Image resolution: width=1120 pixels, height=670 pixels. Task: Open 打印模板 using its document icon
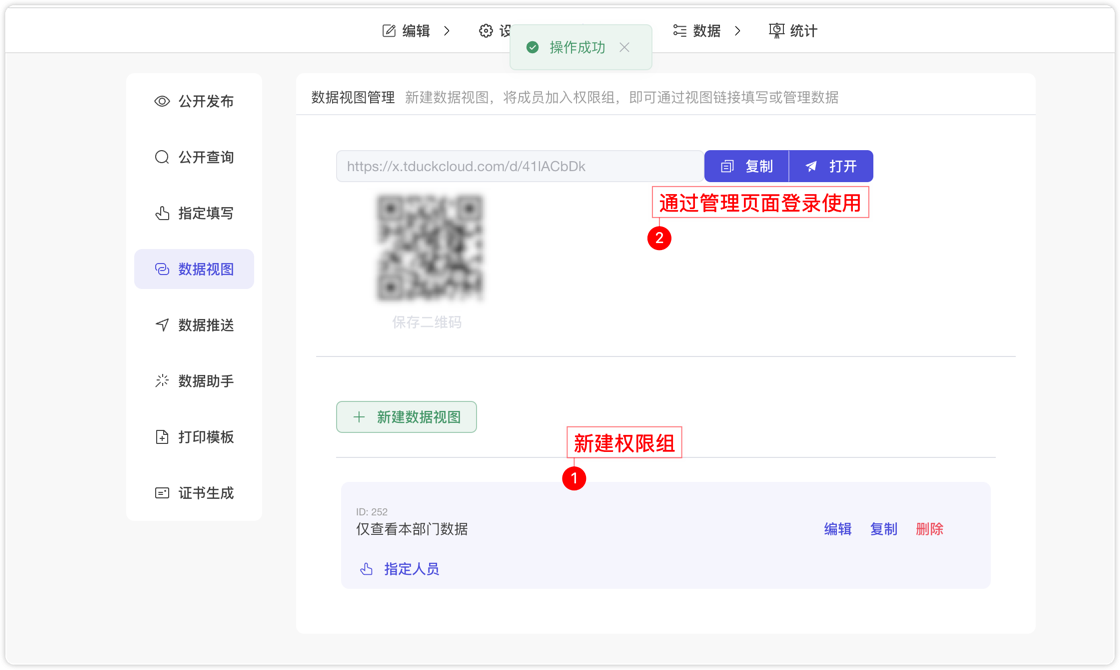160,436
